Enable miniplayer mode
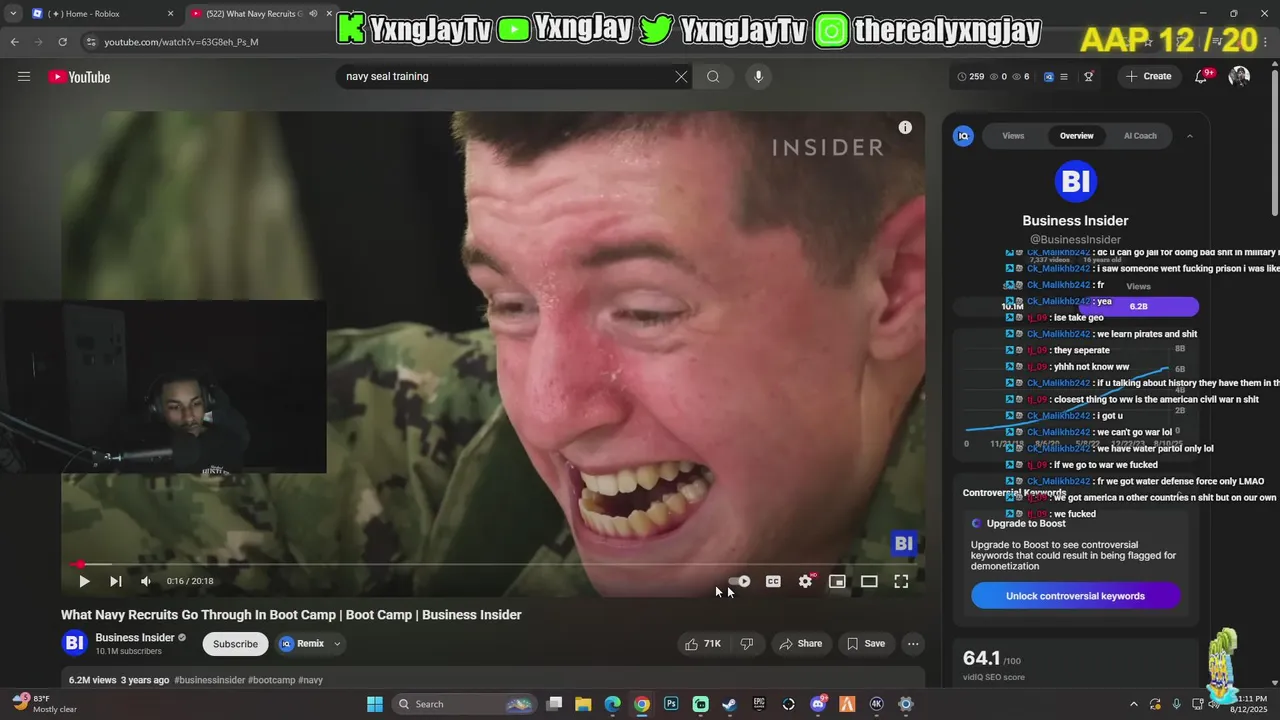The image size is (1280, 720). pyautogui.click(x=837, y=581)
